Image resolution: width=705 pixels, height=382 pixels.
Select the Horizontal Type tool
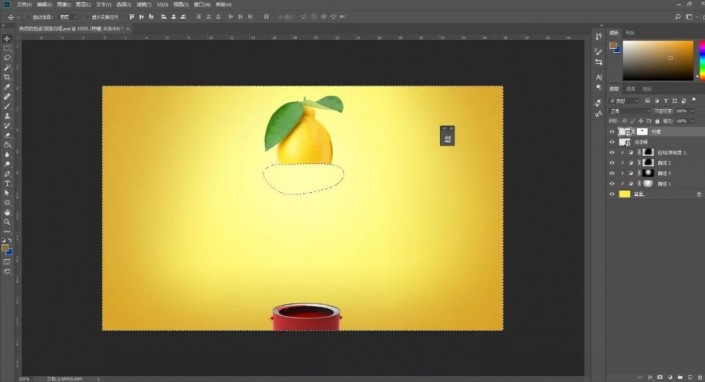tap(7, 183)
